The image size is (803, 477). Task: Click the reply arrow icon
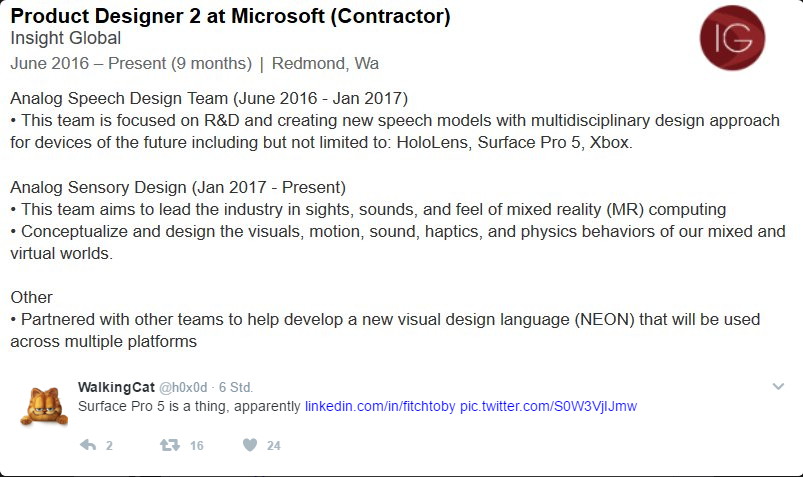[88, 445]
